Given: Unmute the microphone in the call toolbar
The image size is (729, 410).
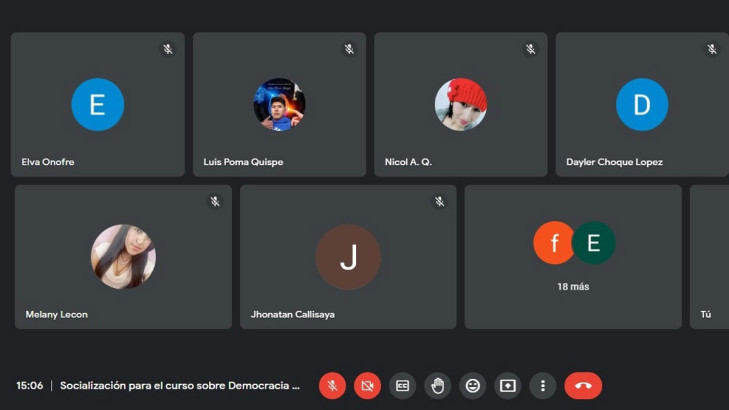Looking at the screenshot, I should pyautogui.click(x=332, y=385).
